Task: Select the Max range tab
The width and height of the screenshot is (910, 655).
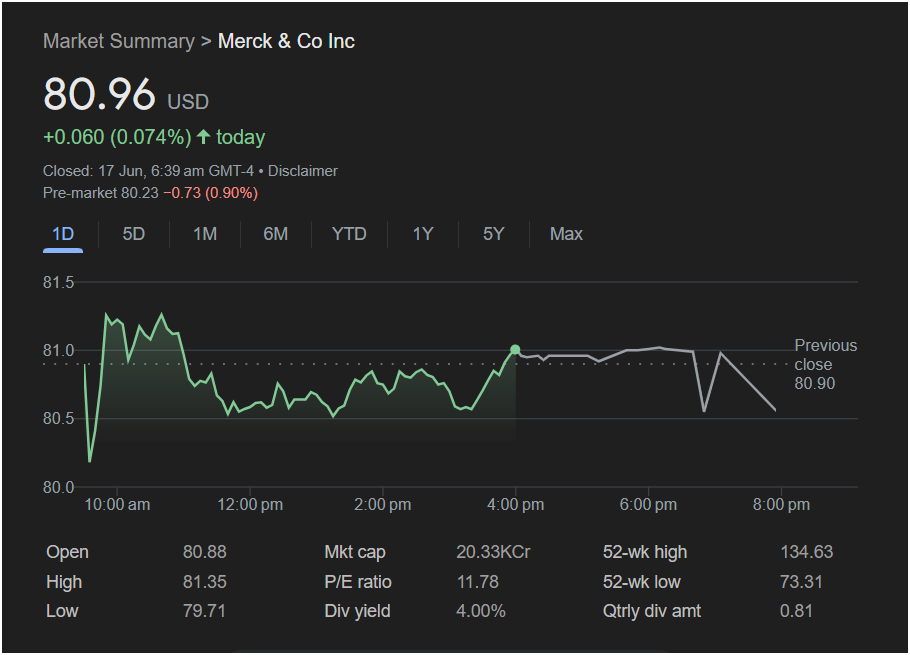Action: click(x=566, y=234)
